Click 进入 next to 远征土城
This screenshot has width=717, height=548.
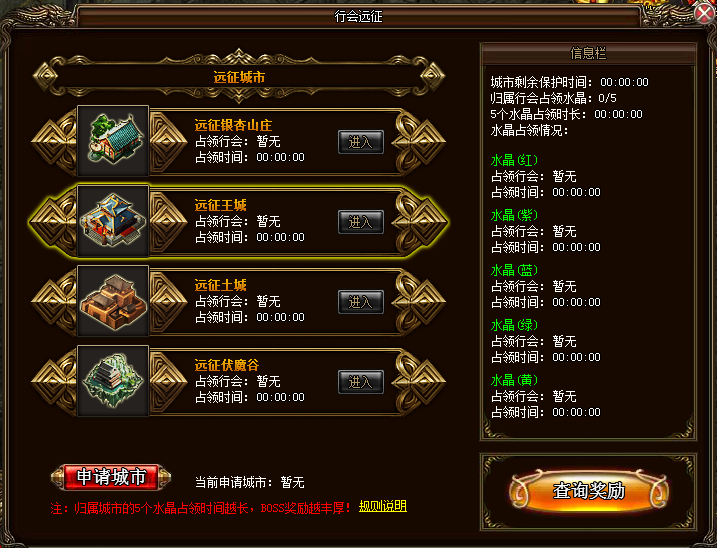point(361,302)
